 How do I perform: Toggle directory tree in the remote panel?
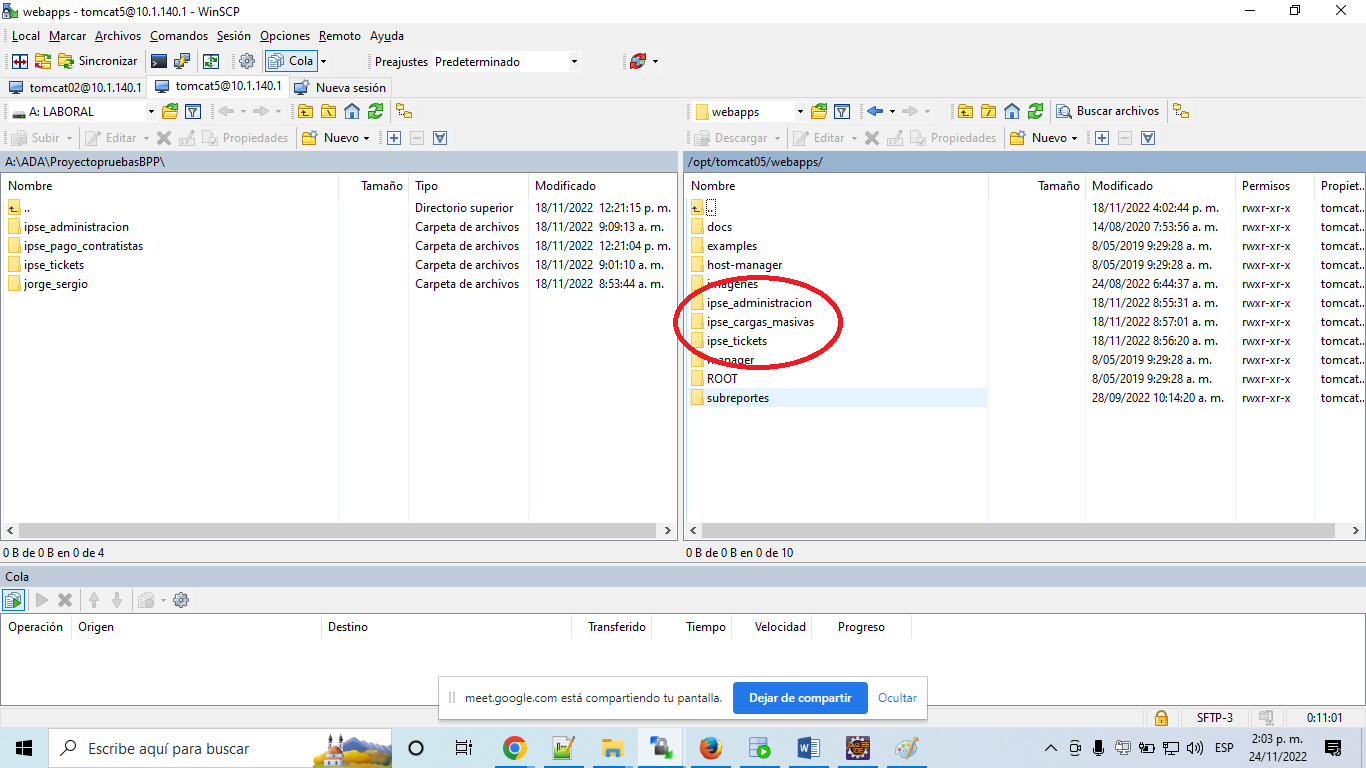1181,111
